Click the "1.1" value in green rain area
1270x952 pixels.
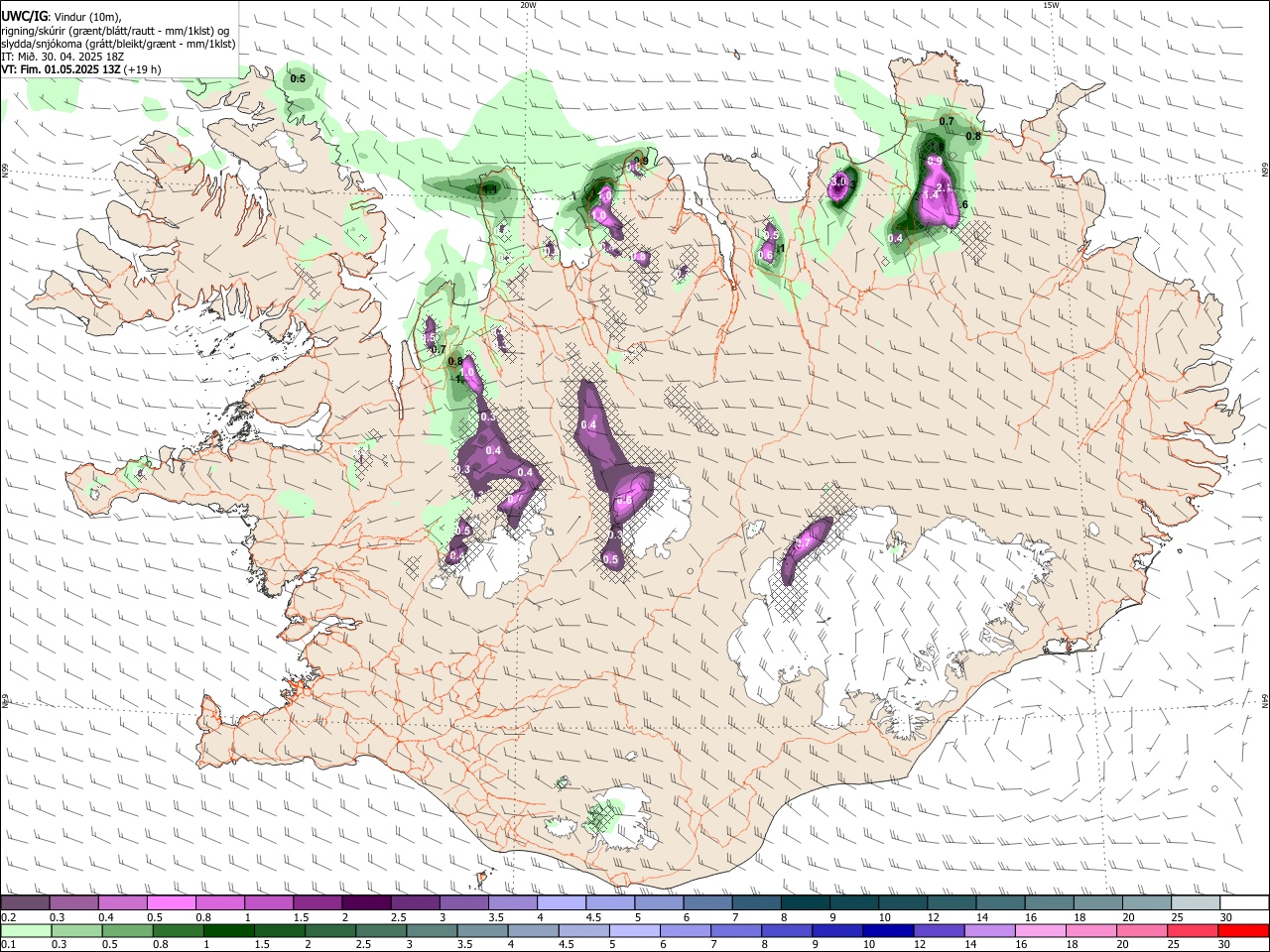[x=489, y=189]
